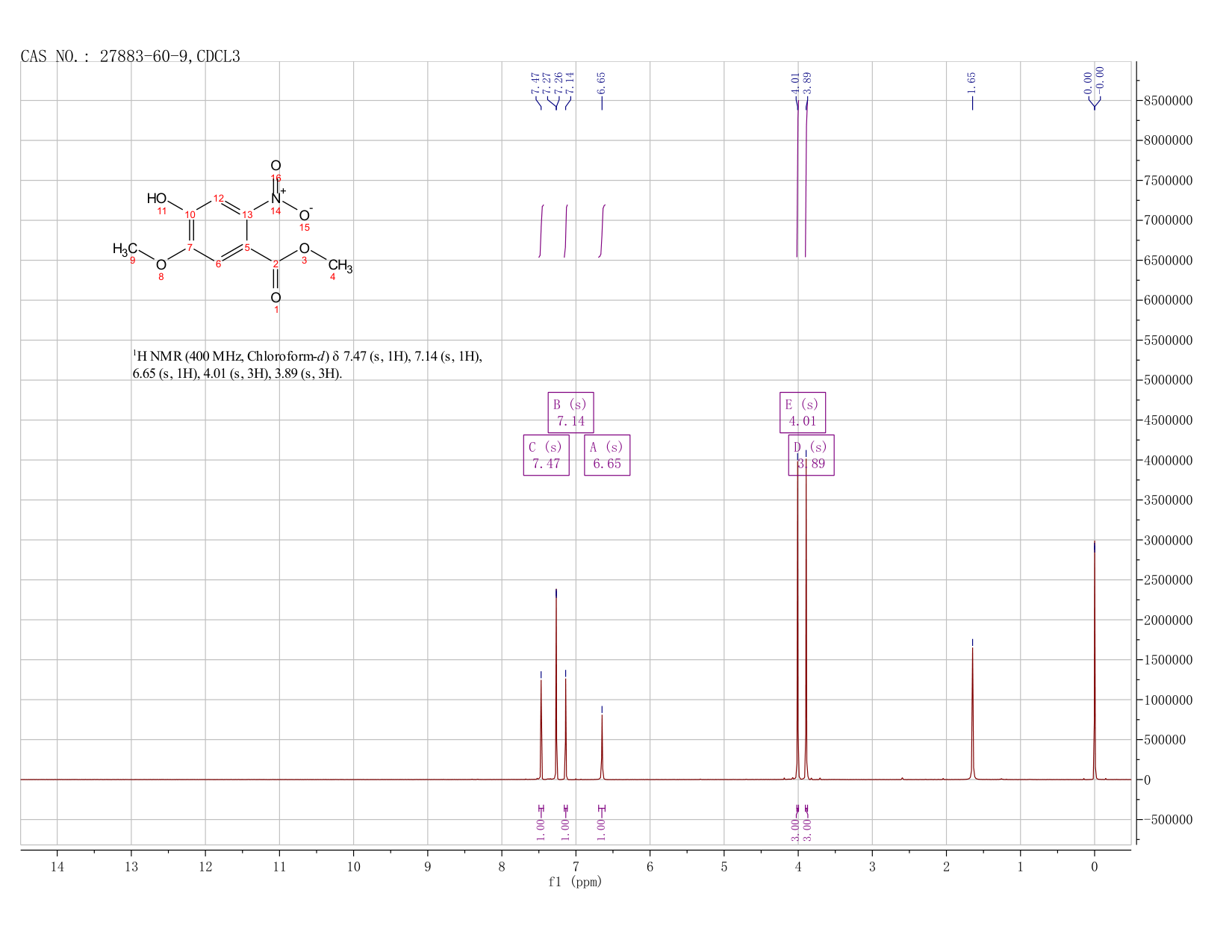
Task: Click the 6.65 peak label at top
Action: coord(602,83)
